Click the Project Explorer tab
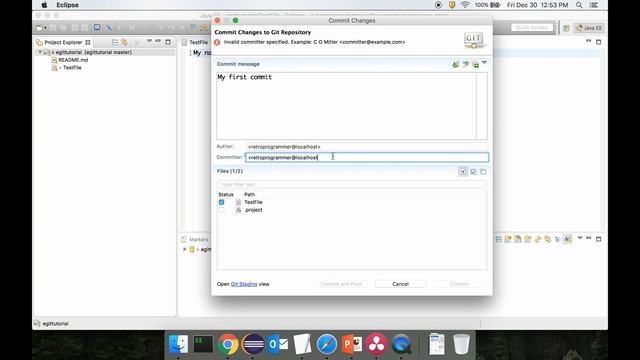Viewport: 640px width, 360px height. point(63,42)
